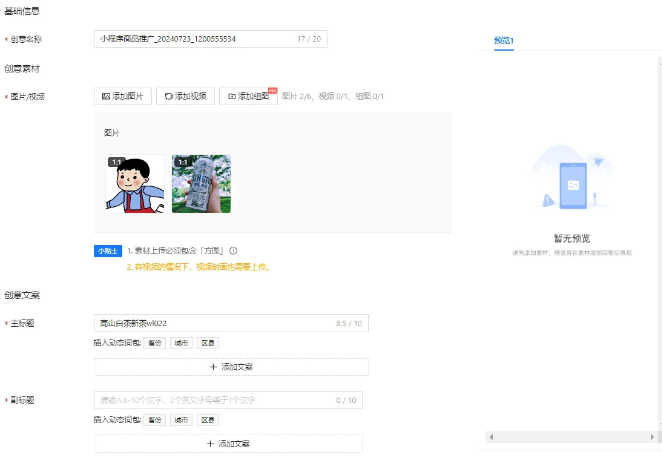Insert 省份 word pack under 副标题
The width and height of the screenshot is (662, 456).
(x=155, y=420)
